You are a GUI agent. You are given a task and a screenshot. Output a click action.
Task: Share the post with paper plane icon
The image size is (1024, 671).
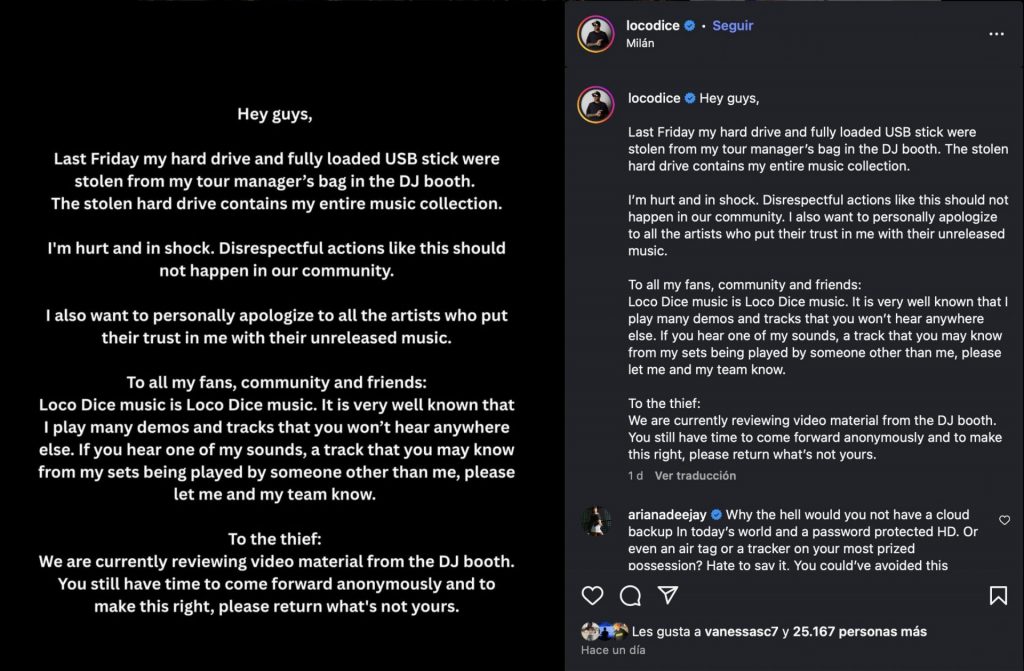click(x=668, y=596)
